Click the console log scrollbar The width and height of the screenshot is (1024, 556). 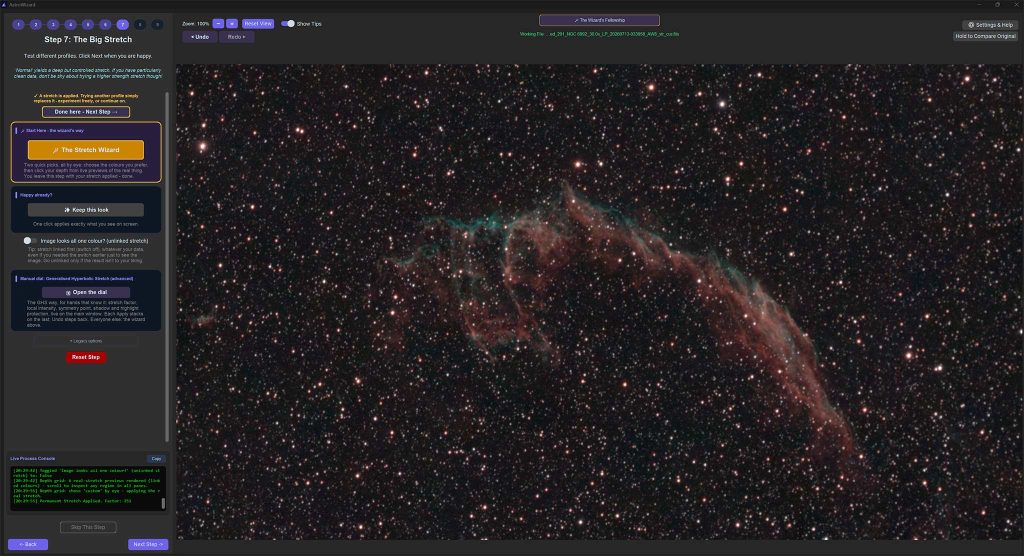coord(163,503)
